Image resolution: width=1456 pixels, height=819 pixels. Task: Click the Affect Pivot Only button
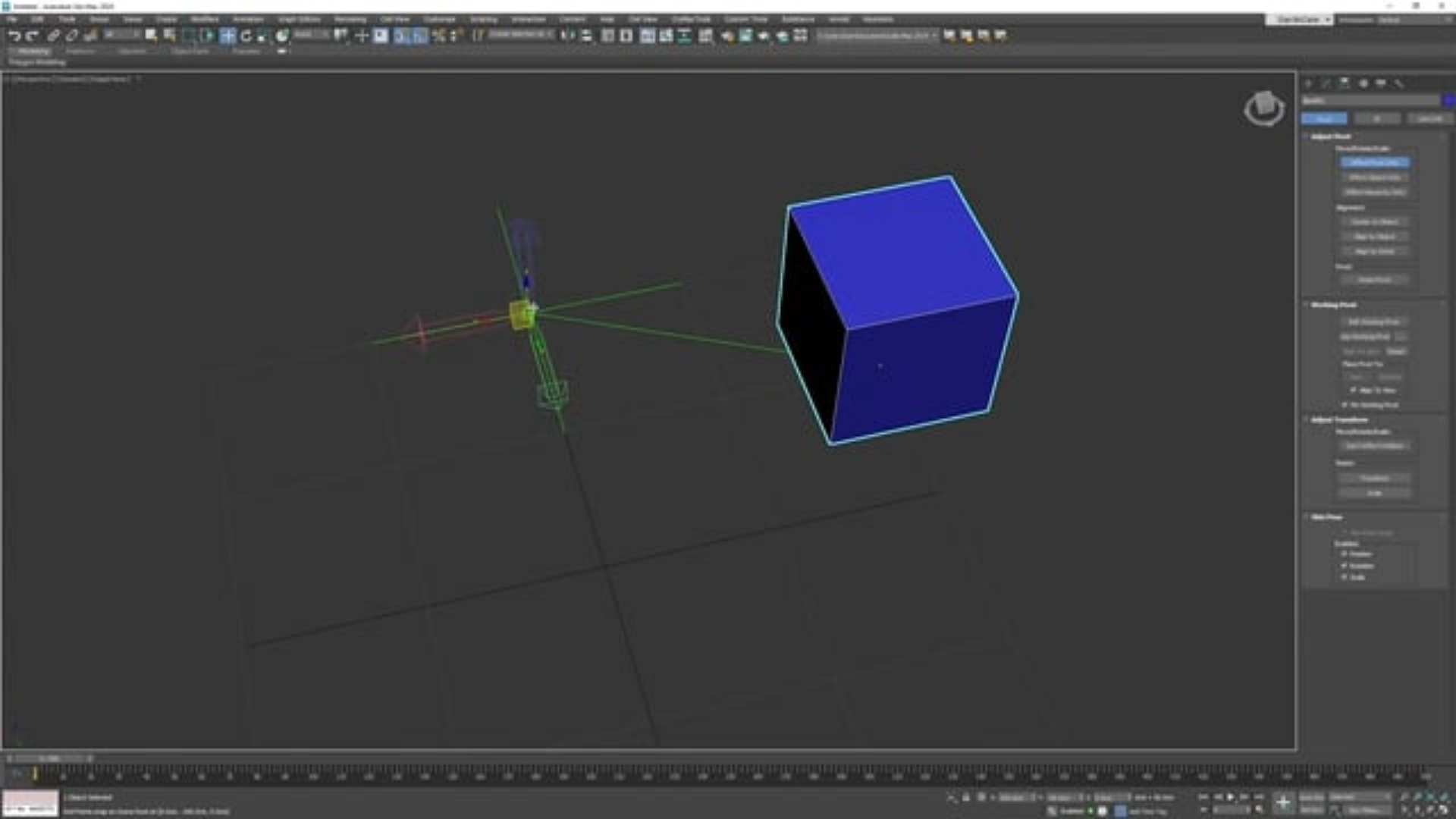coord(1374,162)
